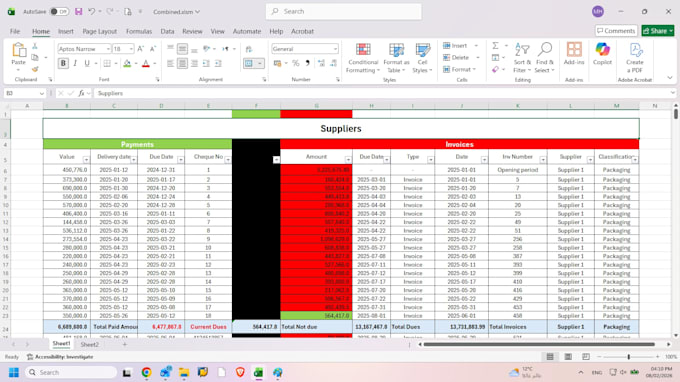Switch to Sheet2 tab
The width and height of the screenshot is (680, 382).
(x=90, y=344)
